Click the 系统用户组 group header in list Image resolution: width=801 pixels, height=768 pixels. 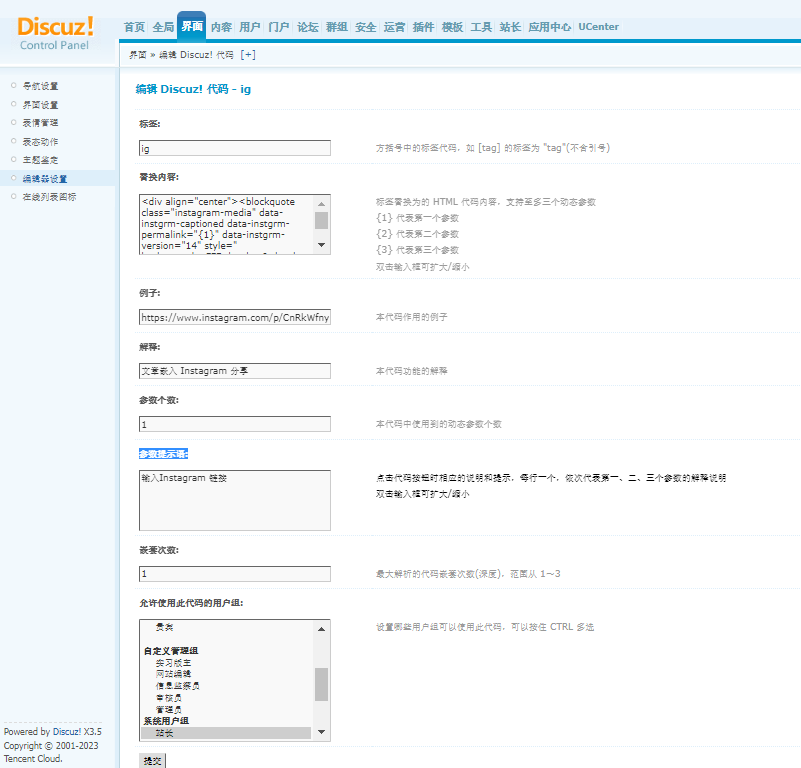pos(166,721)
